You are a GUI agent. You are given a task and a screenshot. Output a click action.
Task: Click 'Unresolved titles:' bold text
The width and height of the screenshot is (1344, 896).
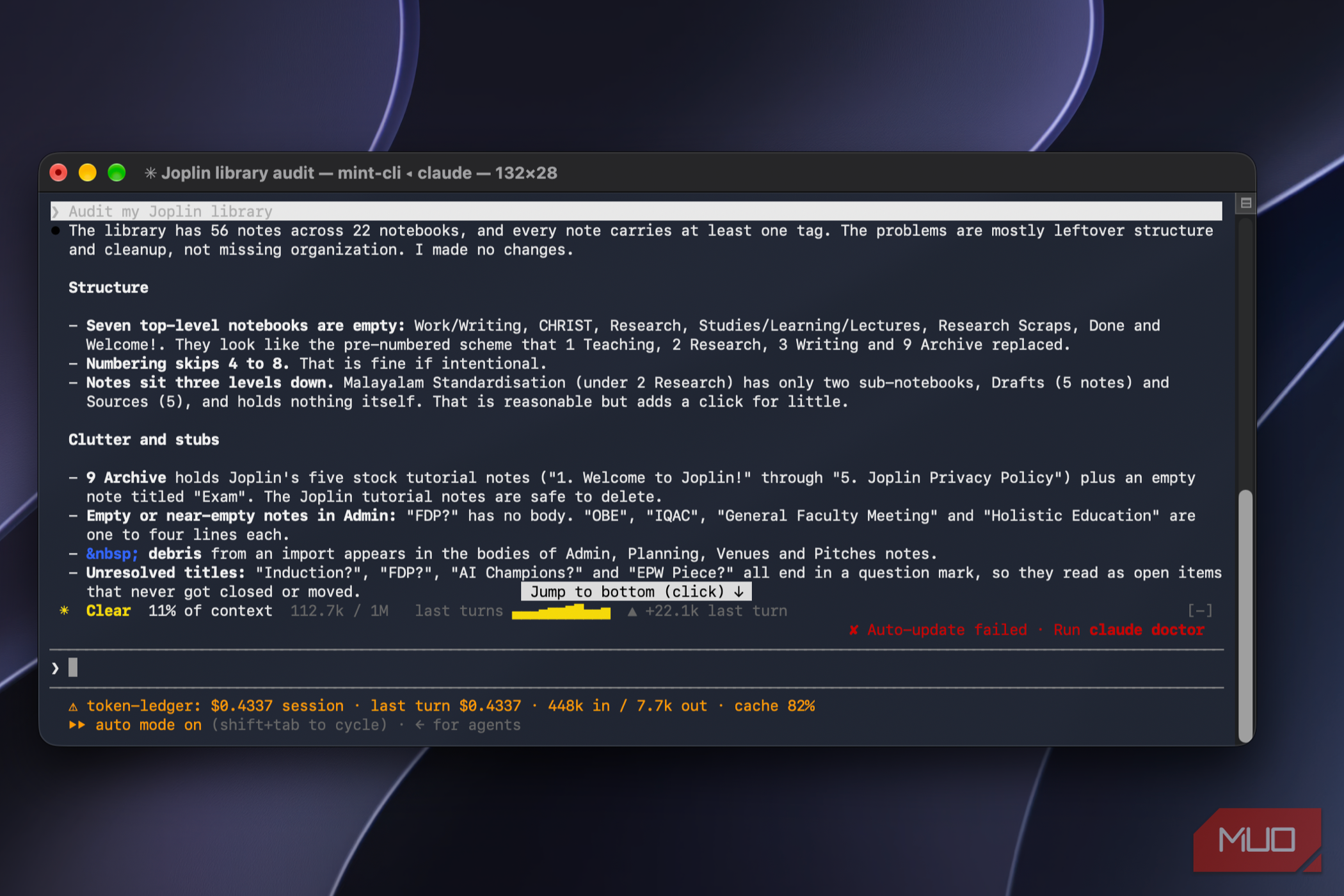[166, 573]
